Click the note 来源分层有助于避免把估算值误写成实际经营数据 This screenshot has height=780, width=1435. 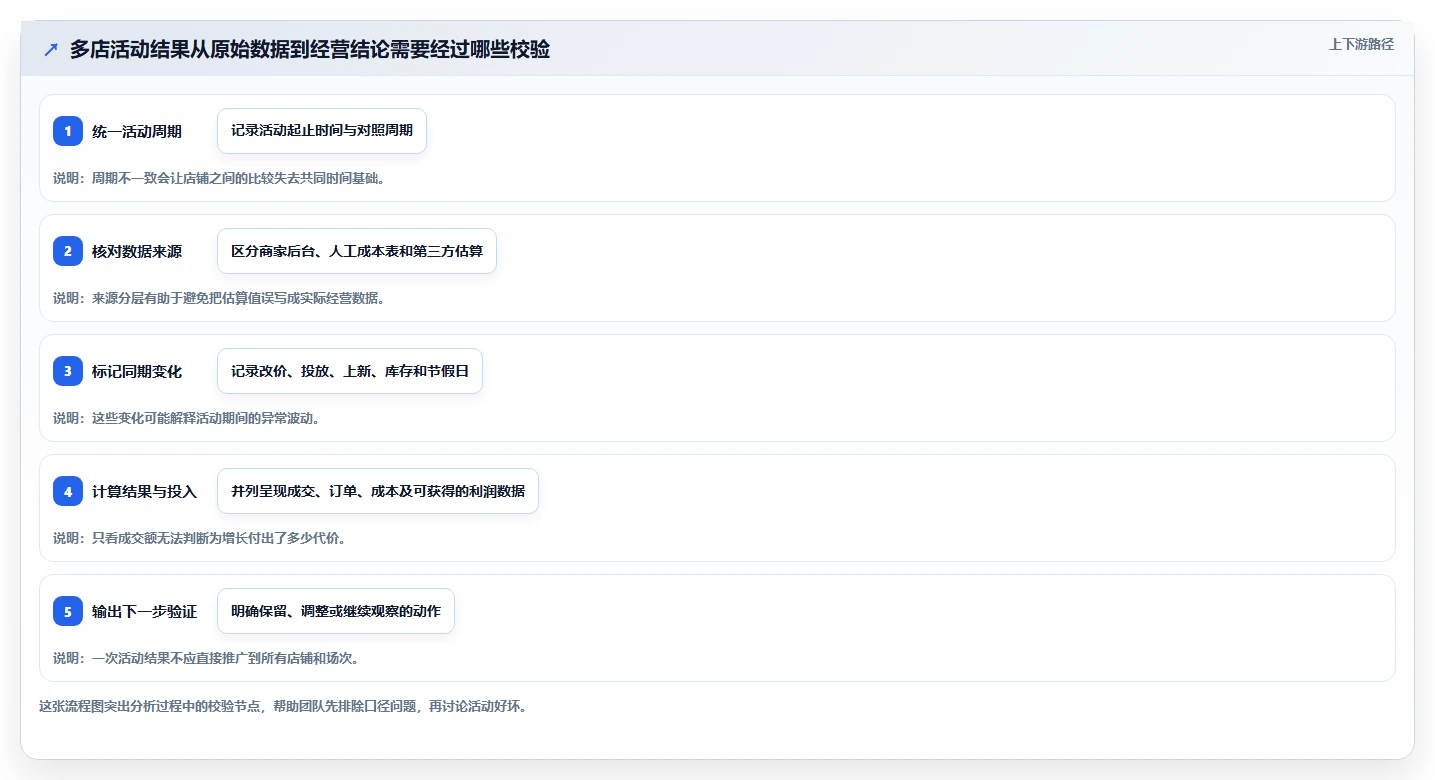pyautogui.click(x=219, y=298)
